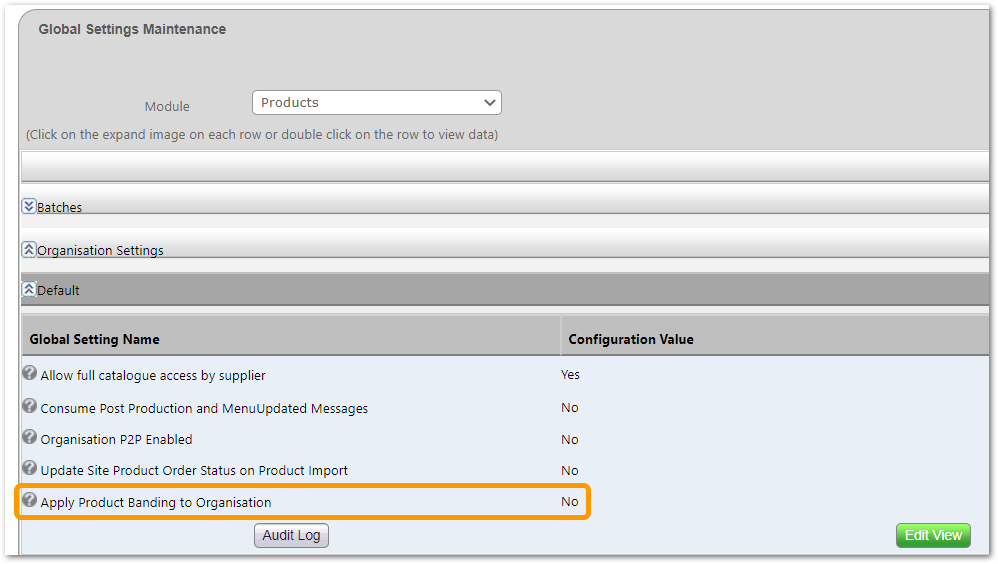Click help icon for Apply Product Banding

point(29,500)
